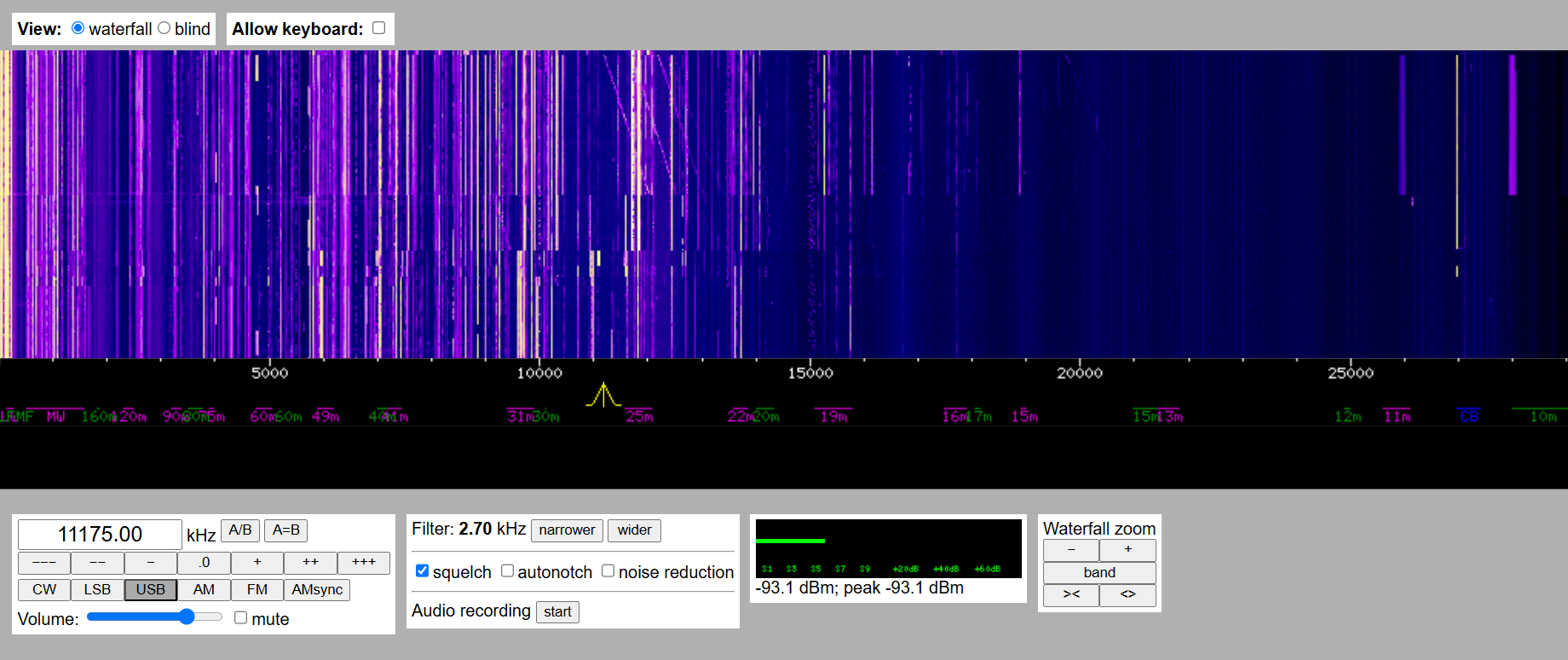
Task: Switch to AM mode
Action: (x=204, y=590)
